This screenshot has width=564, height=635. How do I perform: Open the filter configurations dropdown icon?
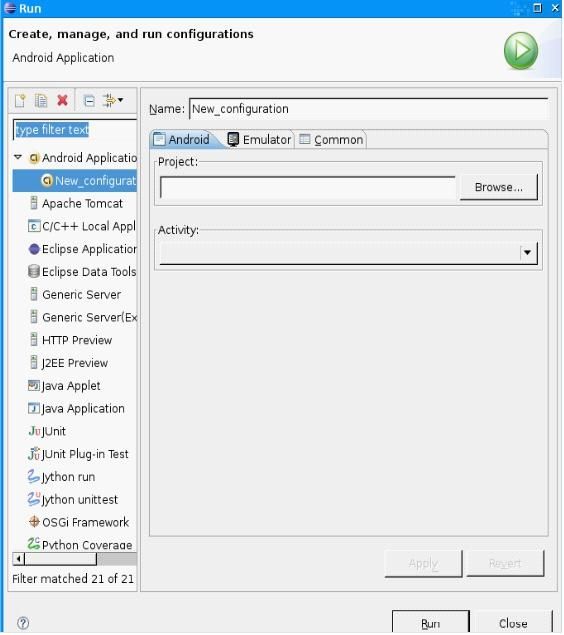point(113,100)
